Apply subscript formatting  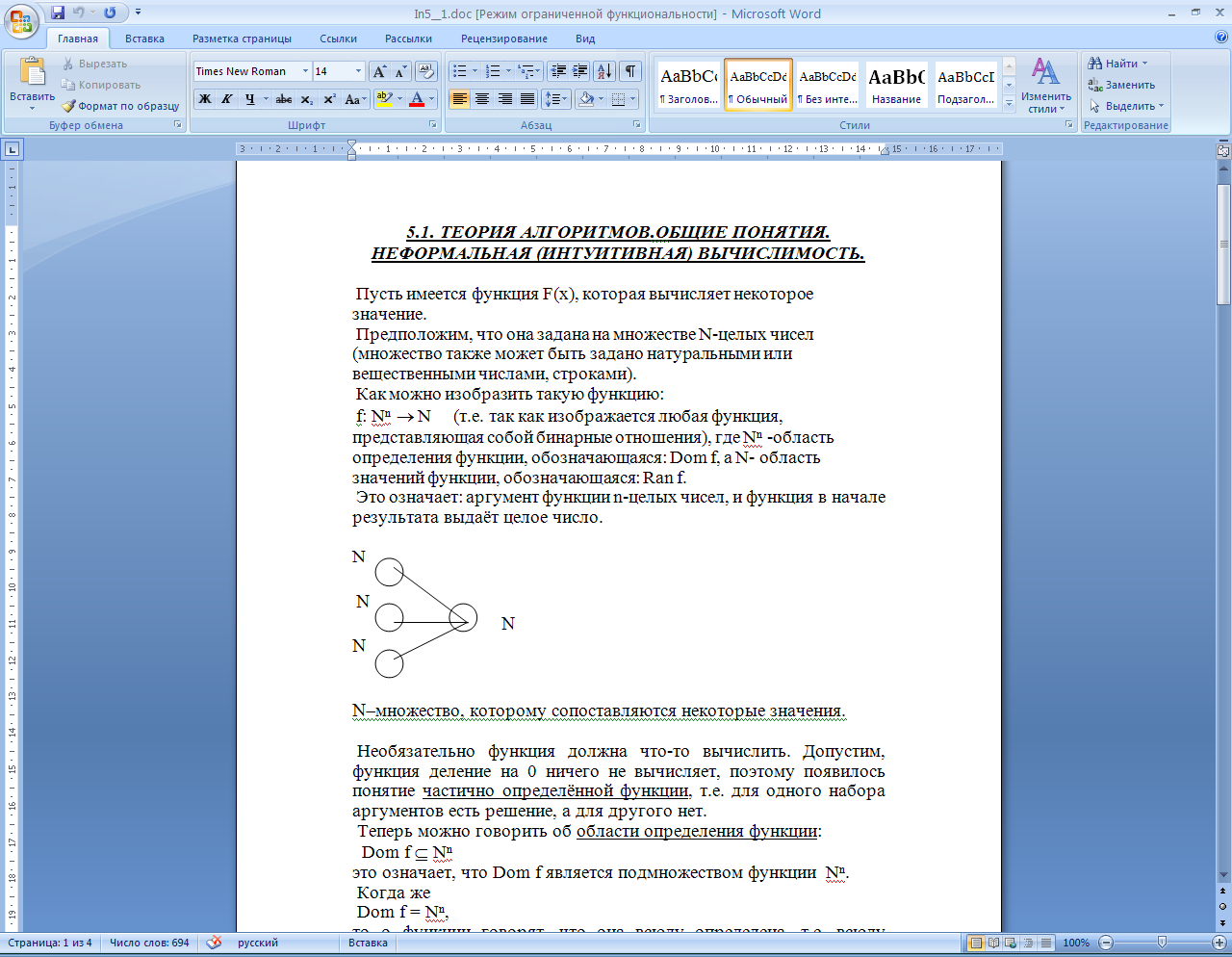(x=307, y=99)
